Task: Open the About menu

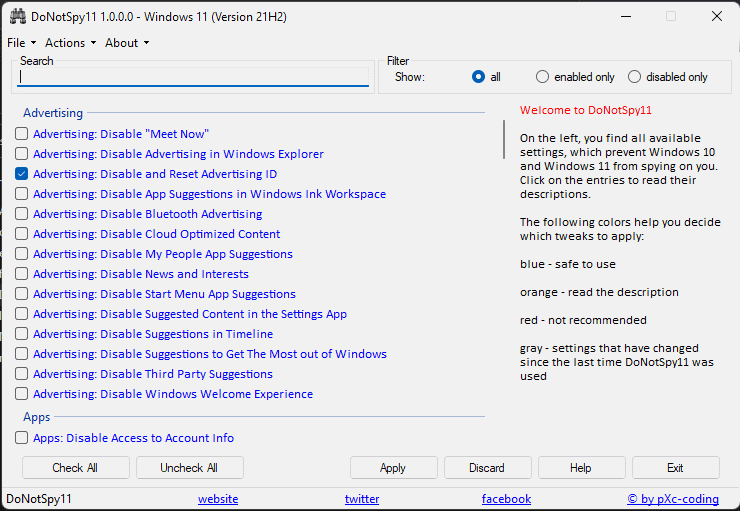Action: [x=127, y=43]
